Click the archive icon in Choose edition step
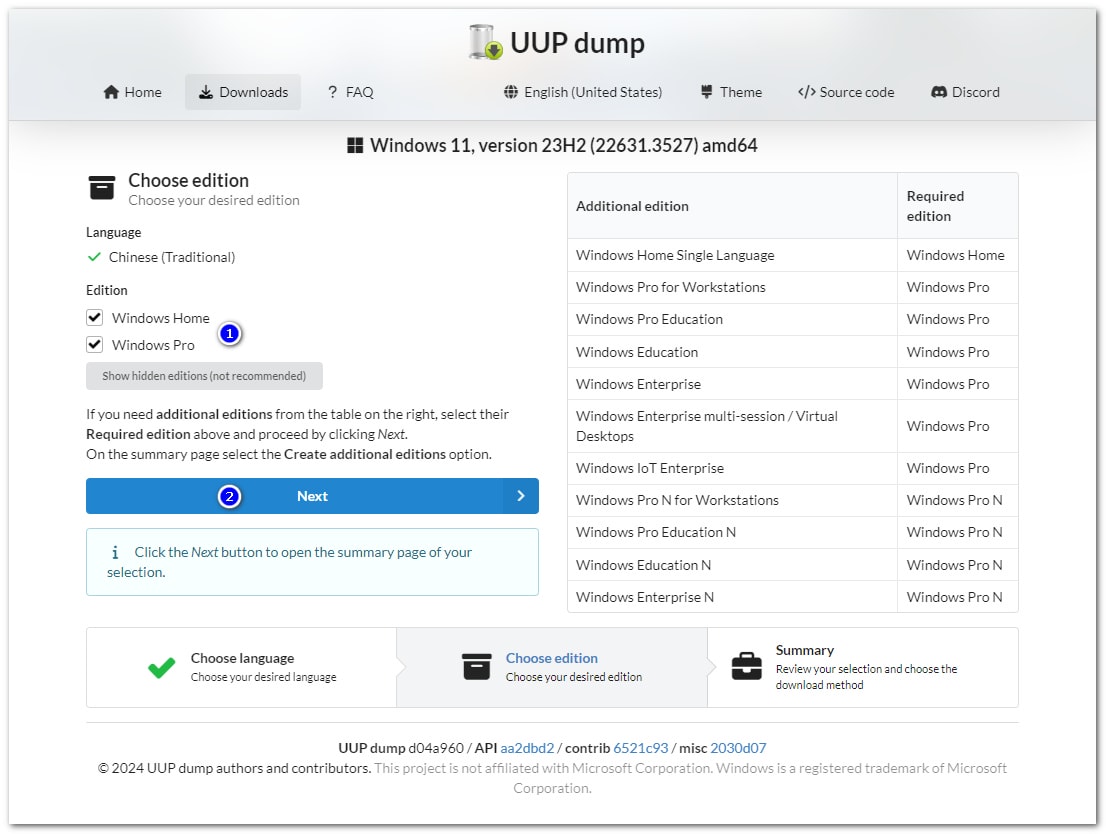The height and width of the screenshot is (834, 1106). pyautogui.click(x=476, y=667)
